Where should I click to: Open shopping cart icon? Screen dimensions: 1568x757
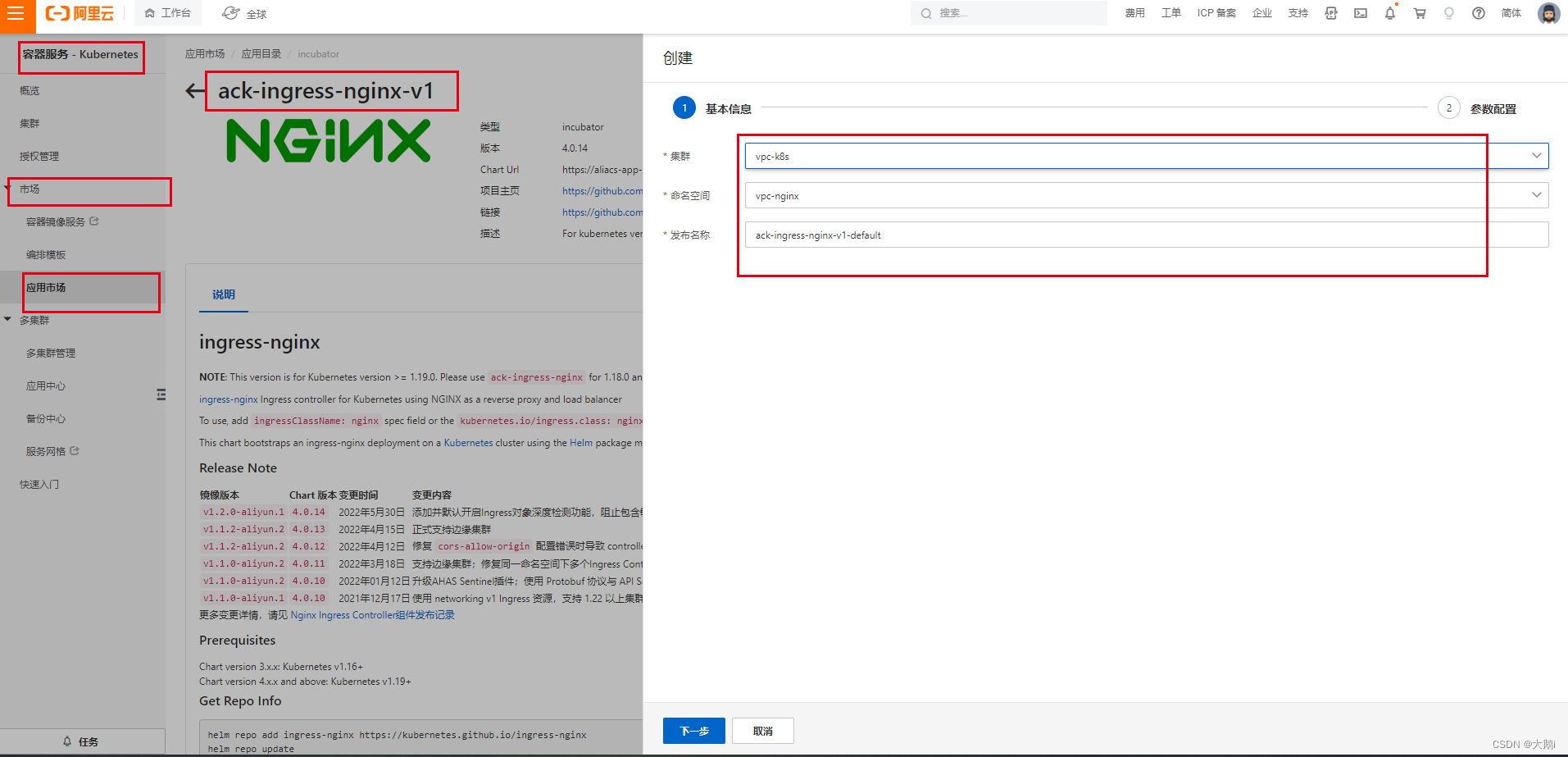pyautogui.click(x=1420, y=13)
